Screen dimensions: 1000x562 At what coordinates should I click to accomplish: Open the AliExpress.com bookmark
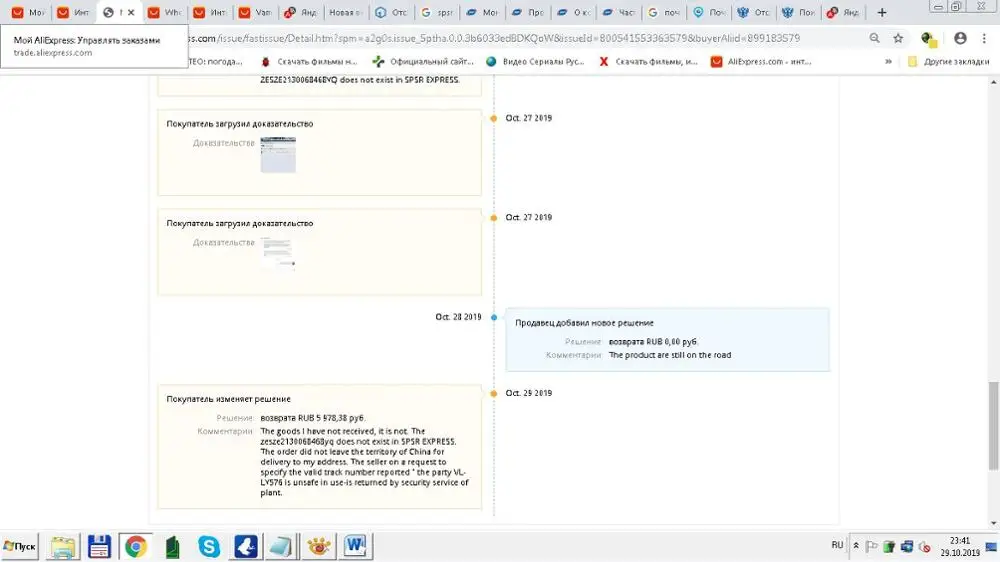pos(761,62)
